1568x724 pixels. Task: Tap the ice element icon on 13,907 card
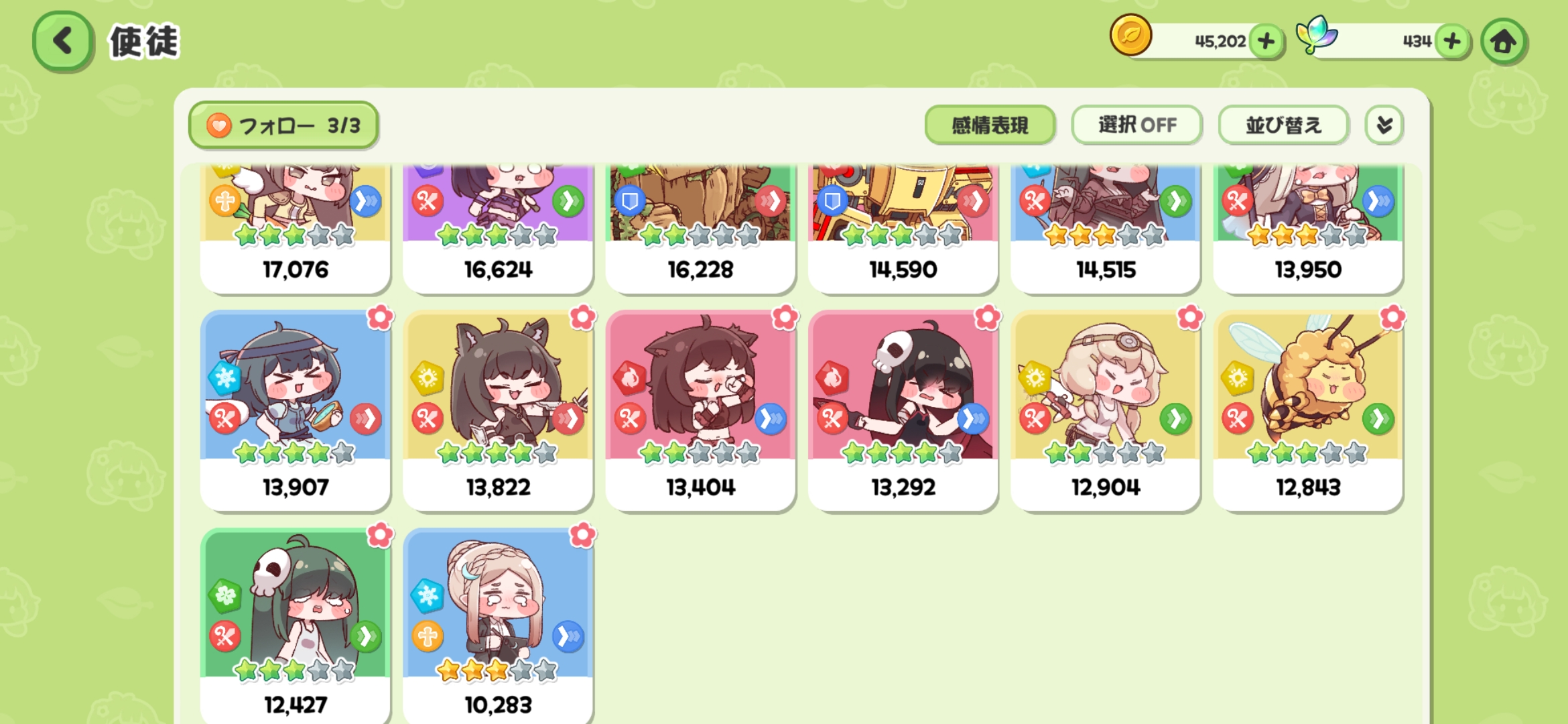point(225,377)
